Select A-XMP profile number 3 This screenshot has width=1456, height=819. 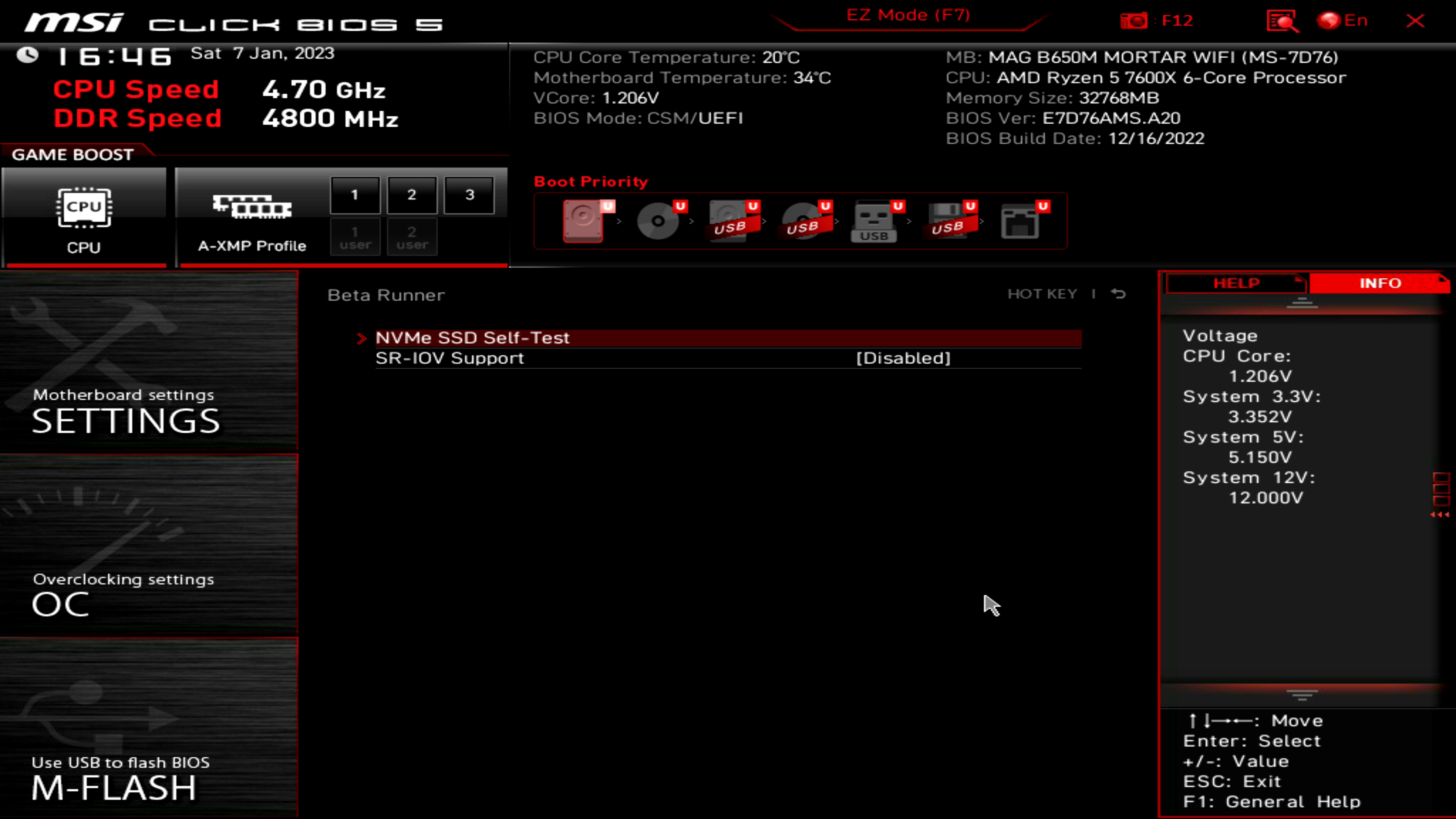click(469, 194)
